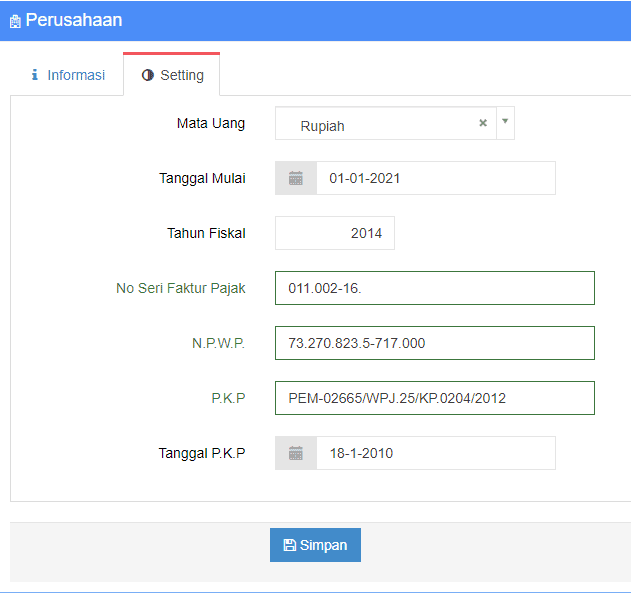
Task: Save settings with the Simpan button
Action: tap(316, 545)
